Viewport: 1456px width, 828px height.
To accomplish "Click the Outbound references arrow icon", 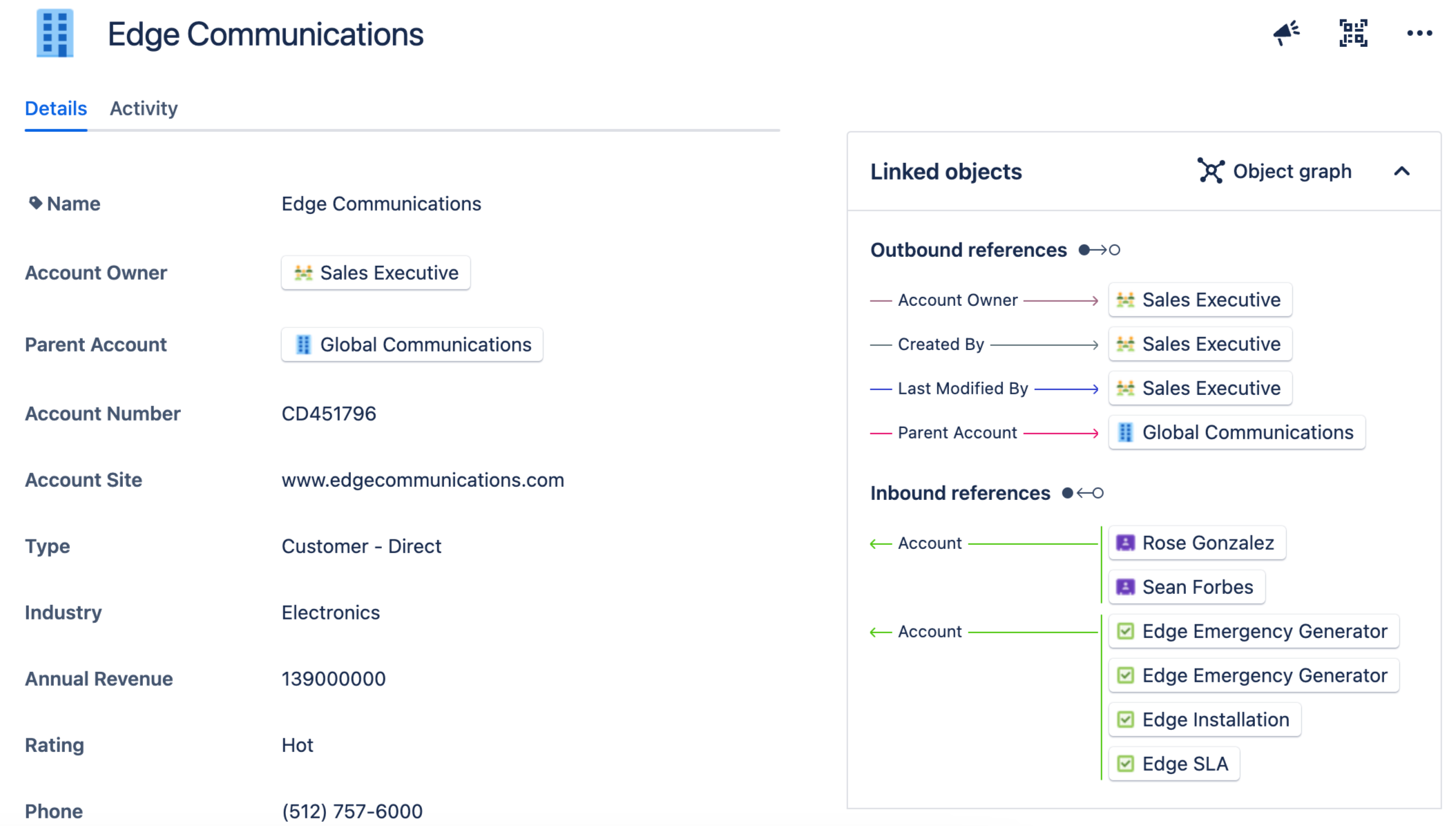I will pyautogui.click(x=1099, y=250).
